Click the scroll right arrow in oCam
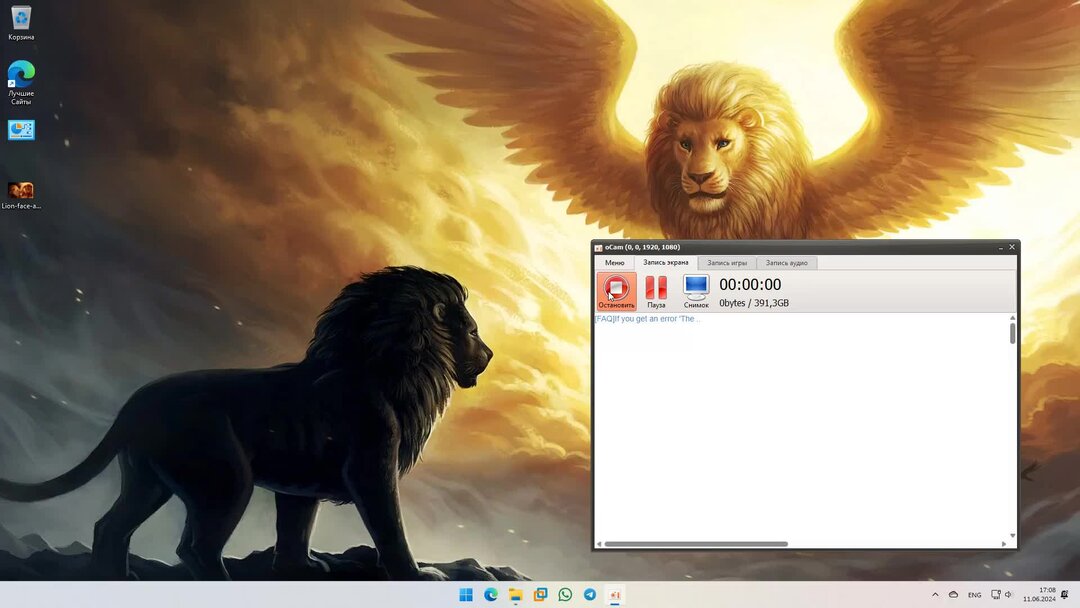 coord(1004,544)
